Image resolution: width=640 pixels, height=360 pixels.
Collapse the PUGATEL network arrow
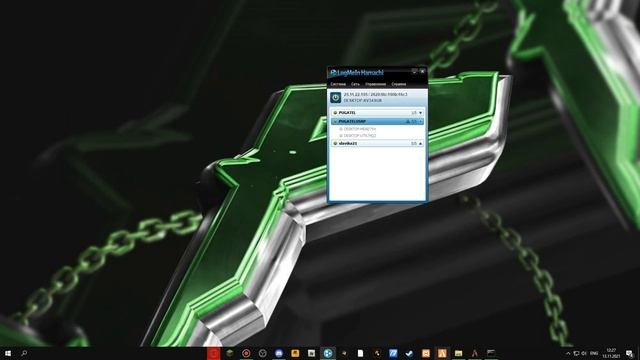420,113
